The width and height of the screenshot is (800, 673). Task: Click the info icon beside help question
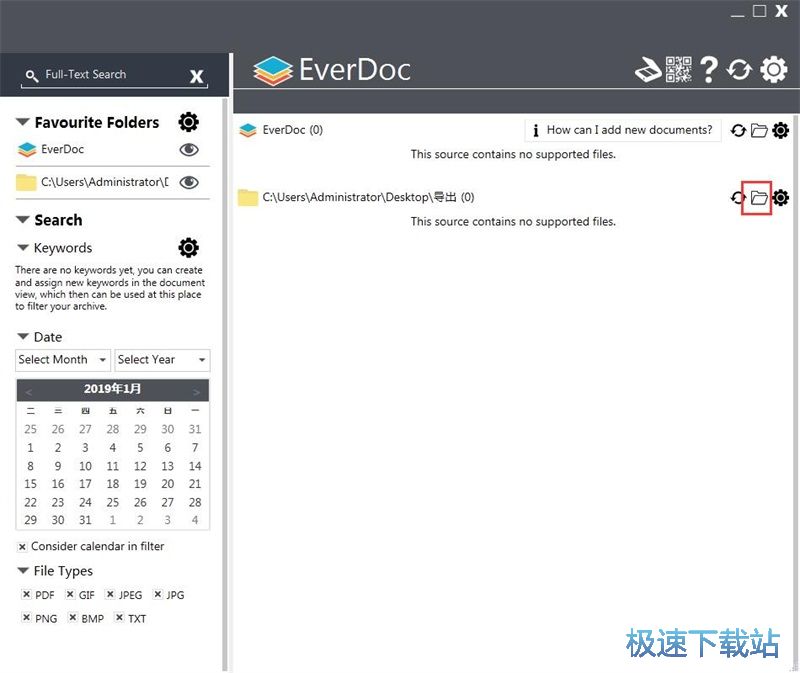[x=535, y=131]
